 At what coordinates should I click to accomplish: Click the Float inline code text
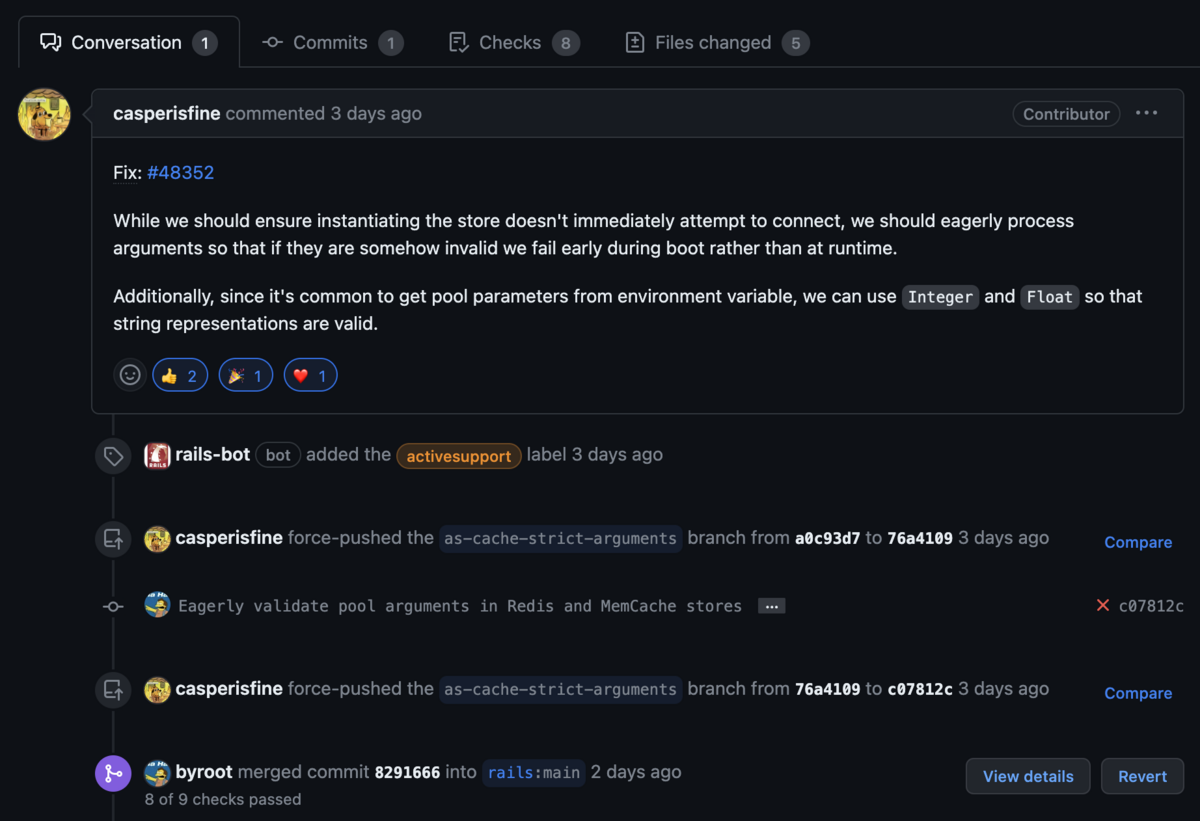click(x=1050, y=297)
